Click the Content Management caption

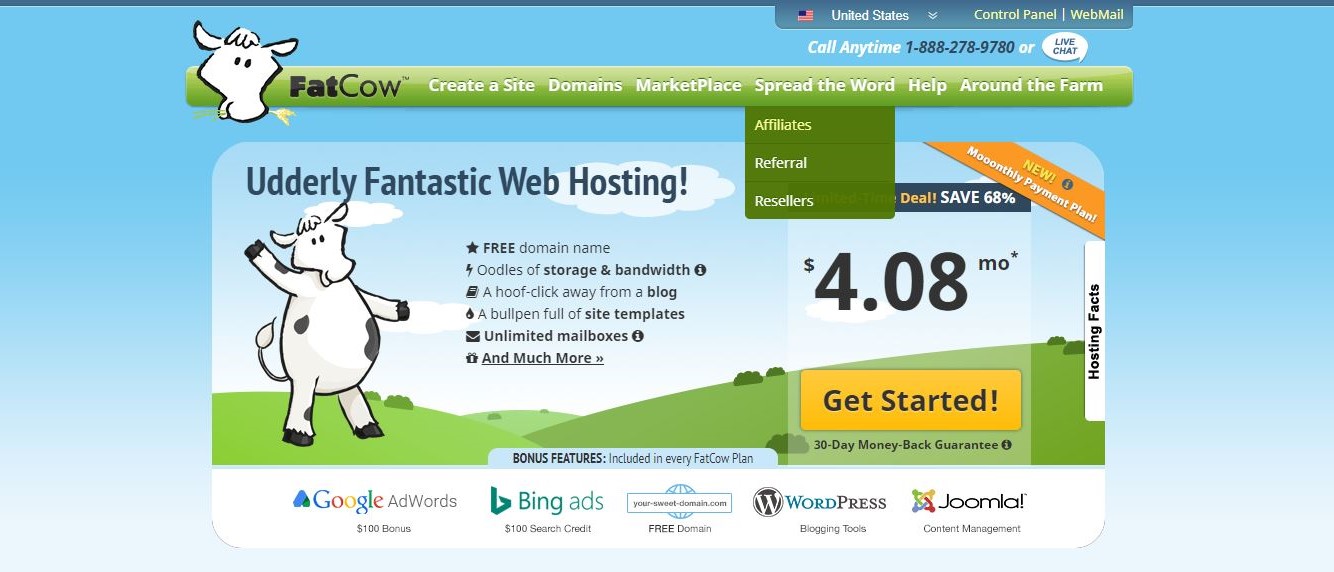coord(972,528)
